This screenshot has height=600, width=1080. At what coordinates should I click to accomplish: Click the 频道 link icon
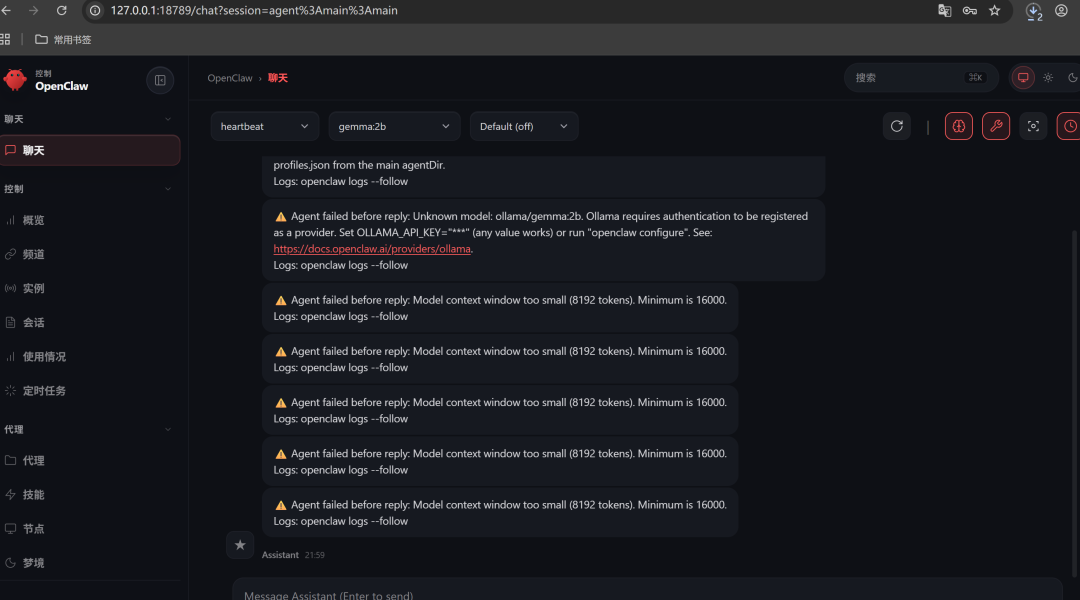10,254
